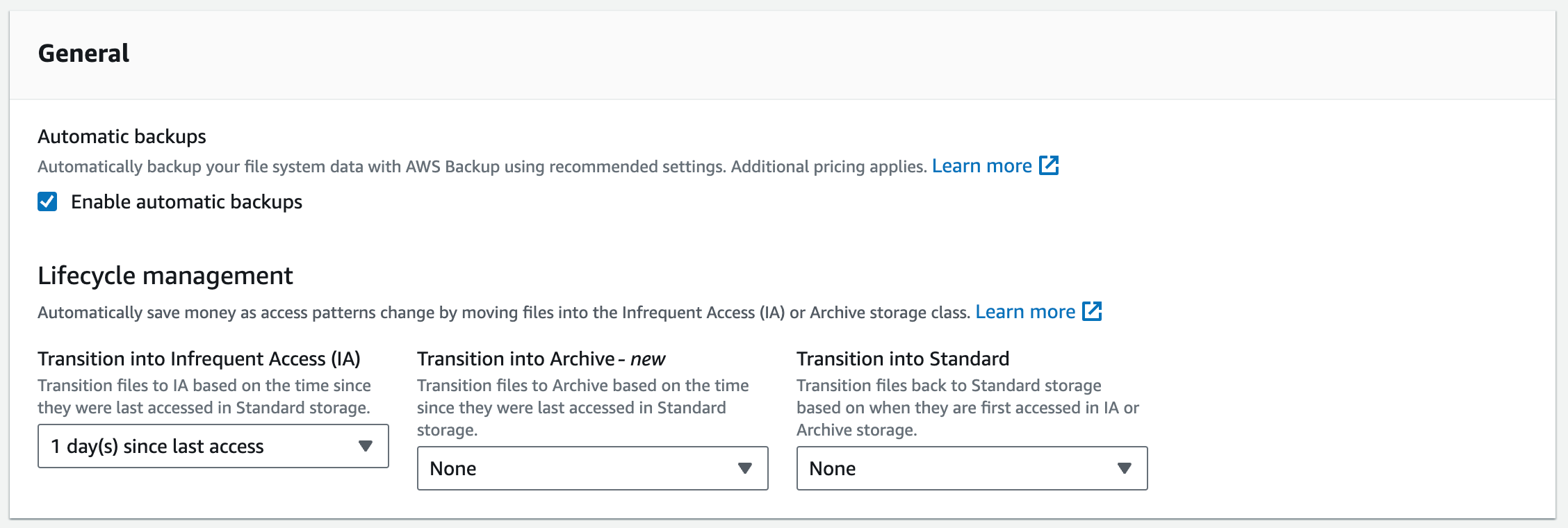Click the "Transition into Standard" field label

tap(903, 358)
